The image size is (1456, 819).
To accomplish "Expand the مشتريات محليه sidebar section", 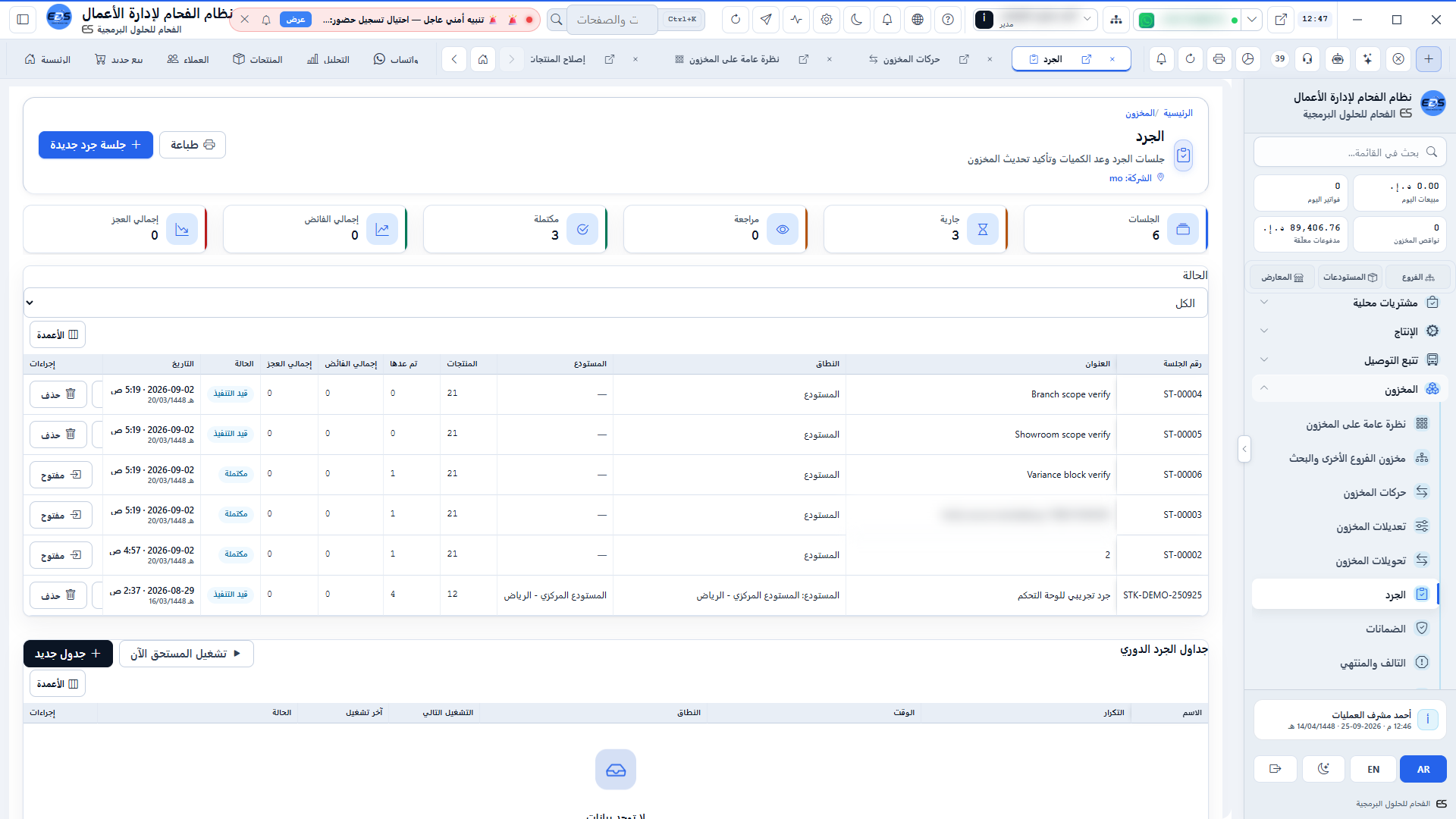I will (1350, 303).
